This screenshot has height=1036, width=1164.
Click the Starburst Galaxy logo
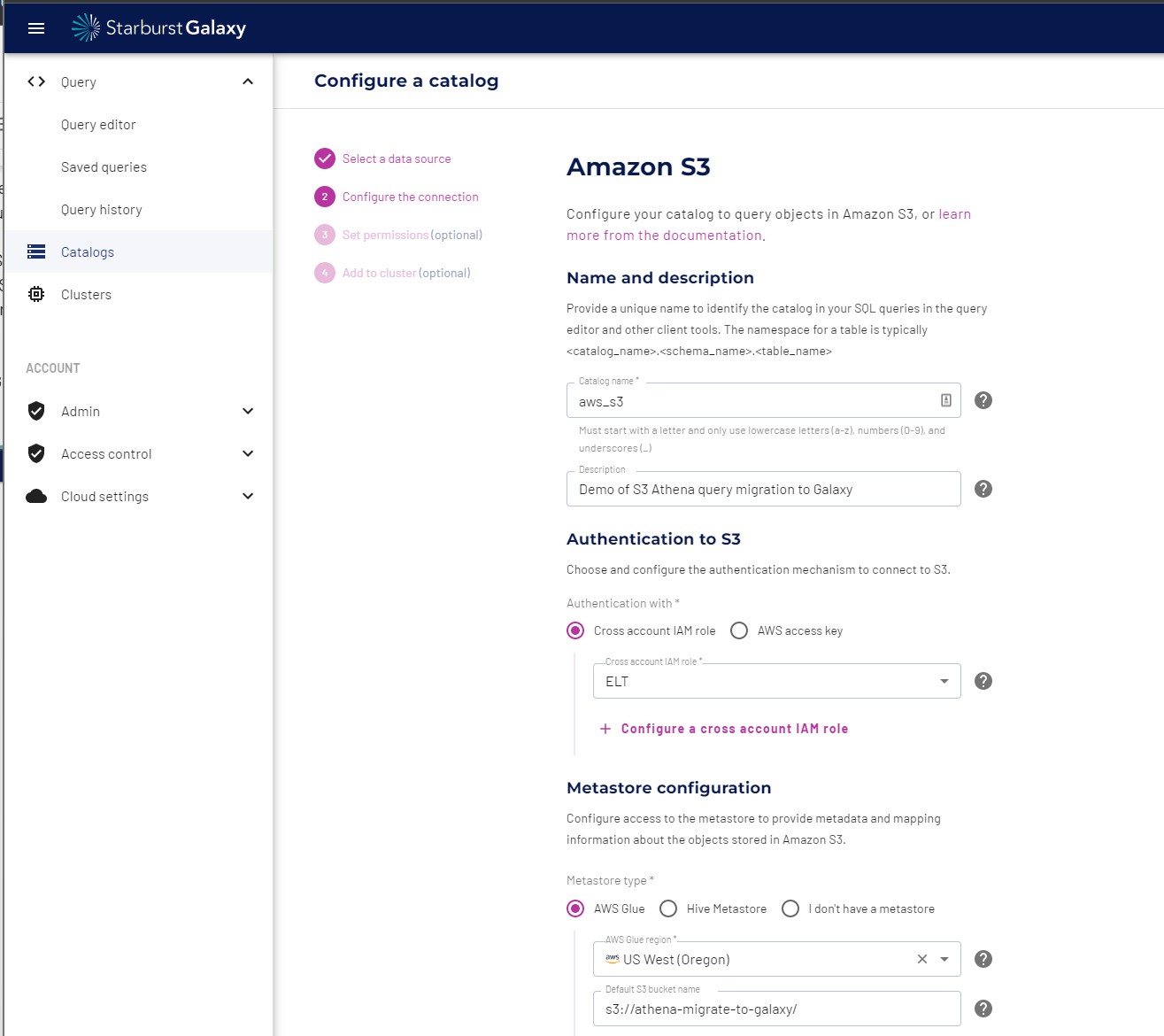point(158,27)
